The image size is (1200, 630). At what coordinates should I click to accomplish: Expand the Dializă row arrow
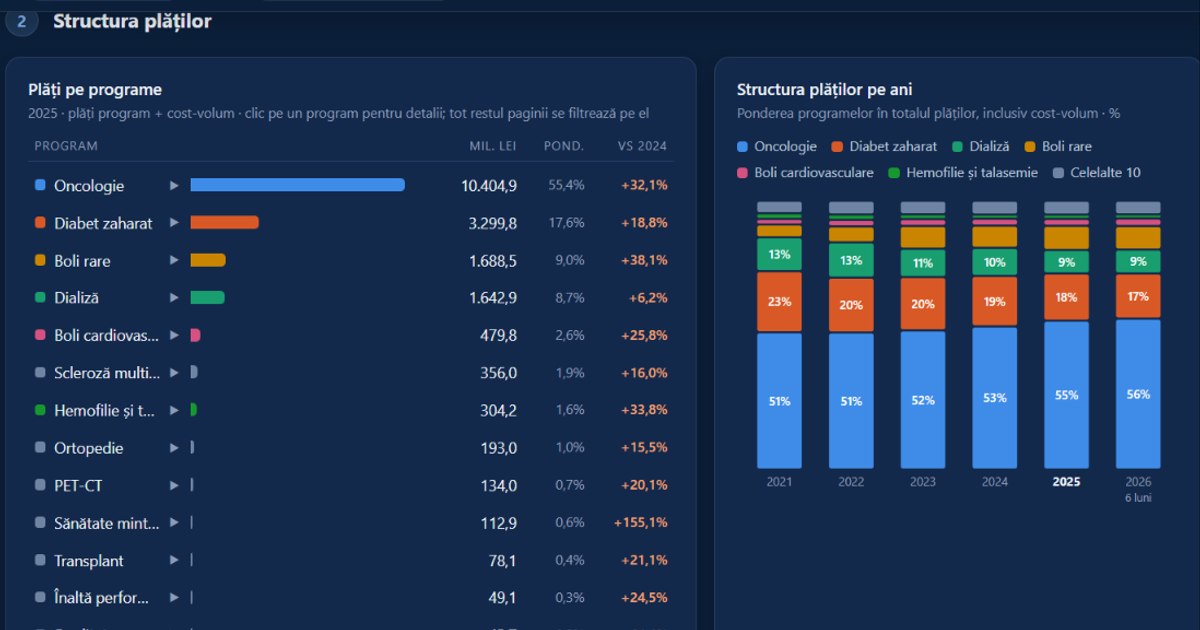(x=174, y=297)
